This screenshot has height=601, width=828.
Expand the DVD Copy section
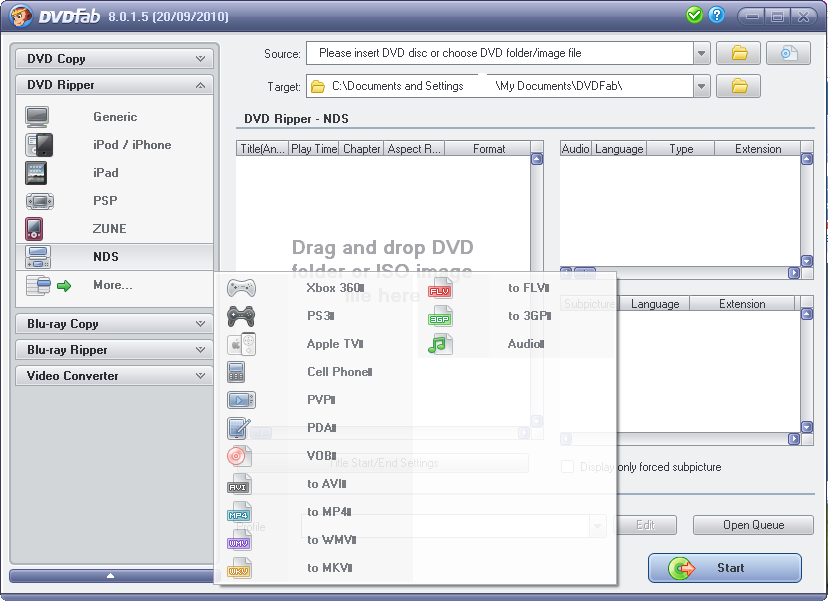click(x=115, y=59)
